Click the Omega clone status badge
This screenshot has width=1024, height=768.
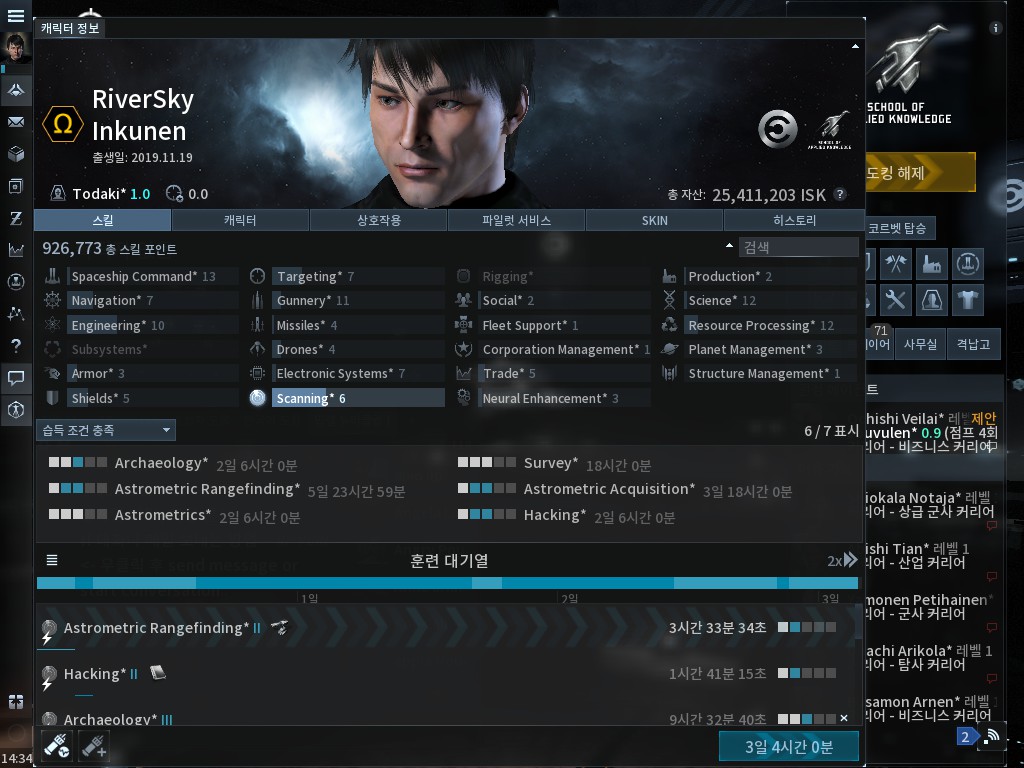(x=62, y=124)
